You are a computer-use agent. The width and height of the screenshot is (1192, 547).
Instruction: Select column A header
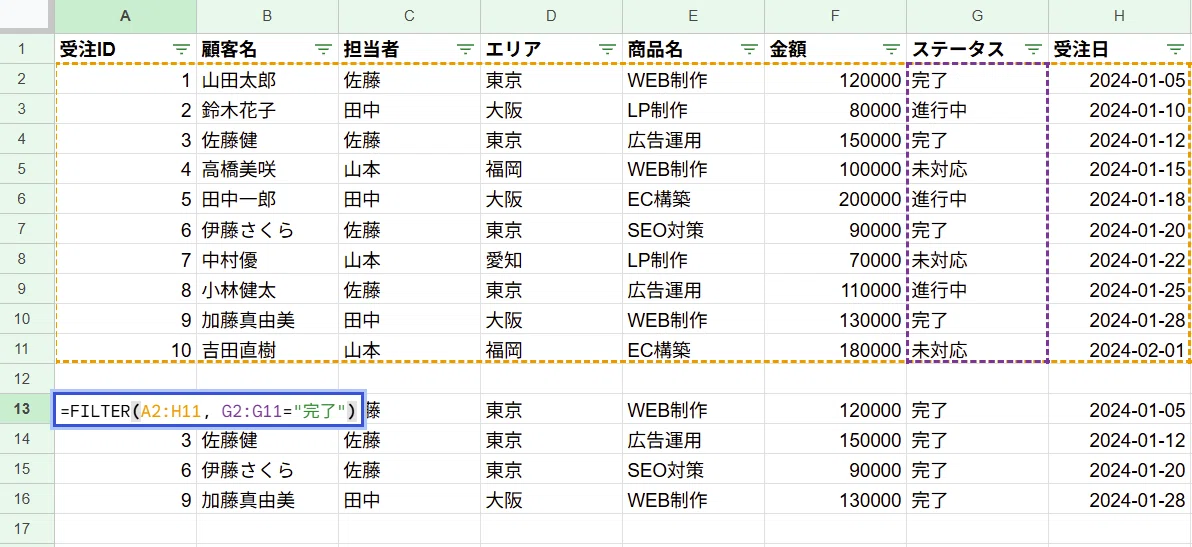(125, 16)
